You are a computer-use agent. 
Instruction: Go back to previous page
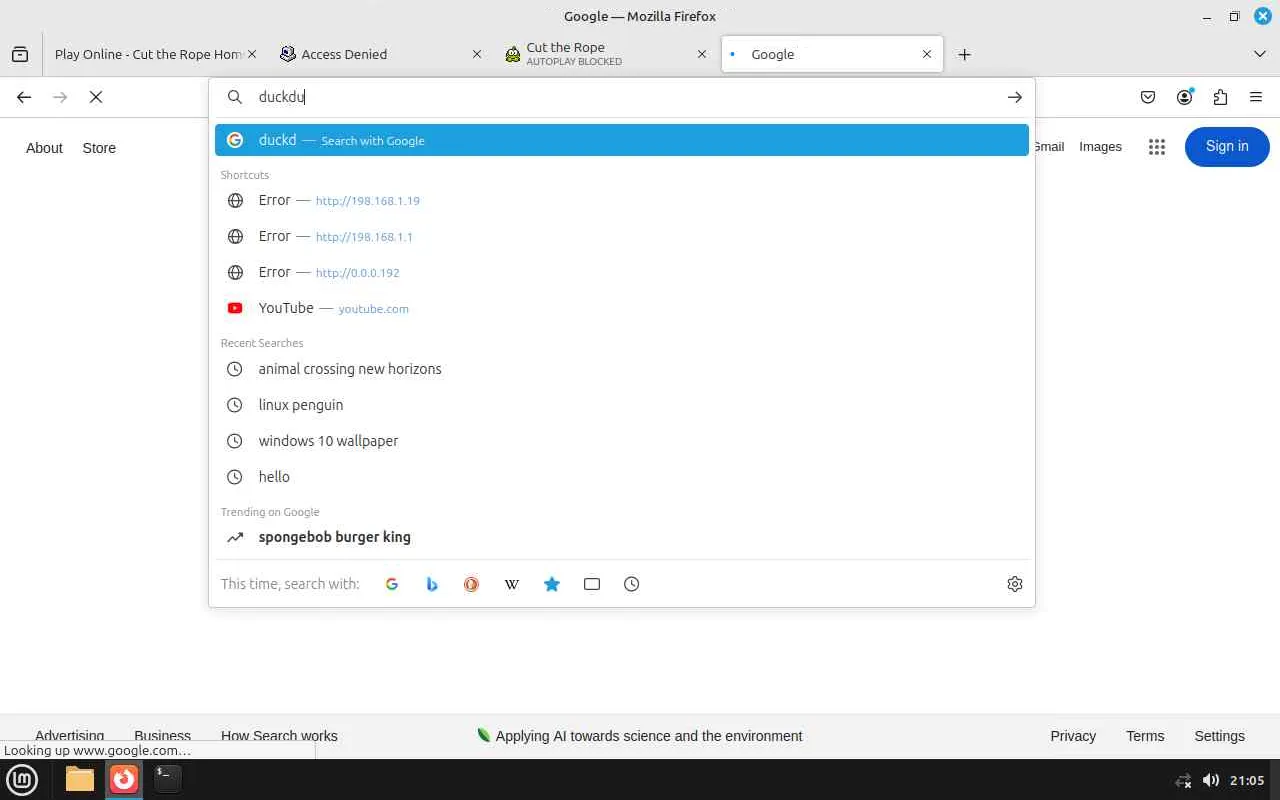coord(24,97)
